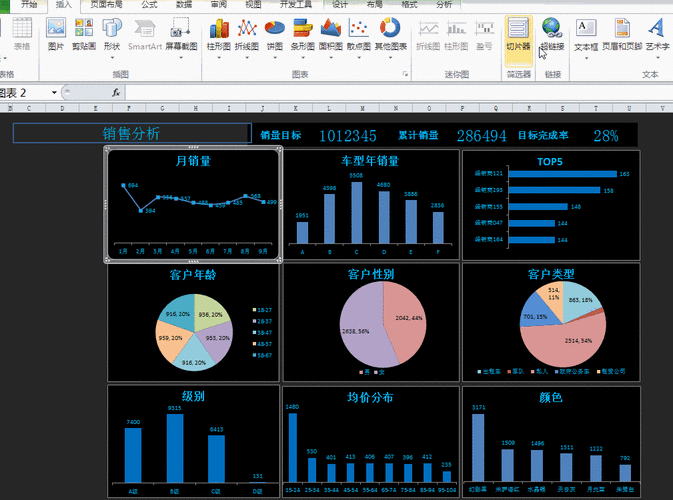Select the 3171 bar in 颜色 chart

pyautogui.click(x=478, y=448)
